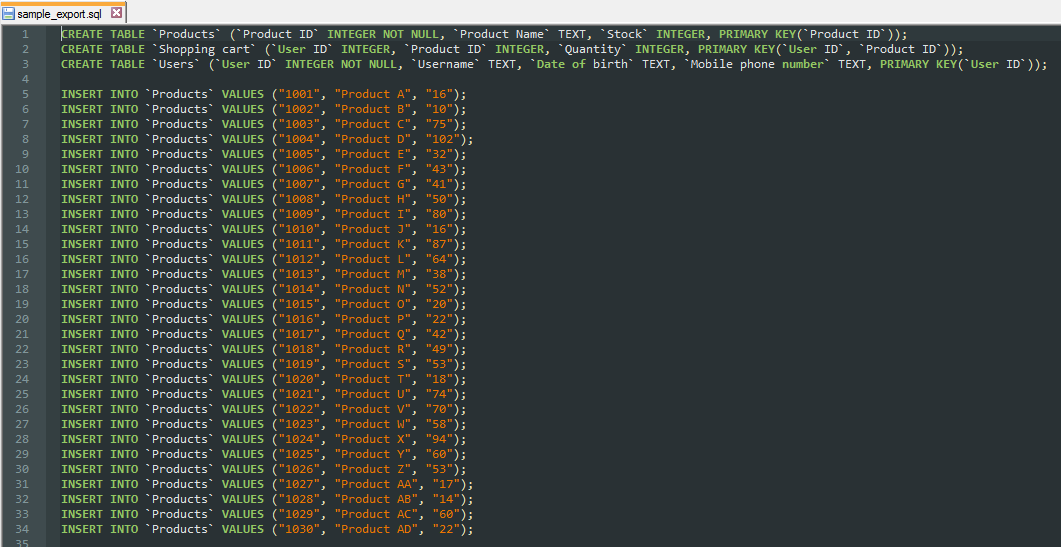Click the "Product AD" string value
Screen dimensions: 1061x547
point(376,529)
